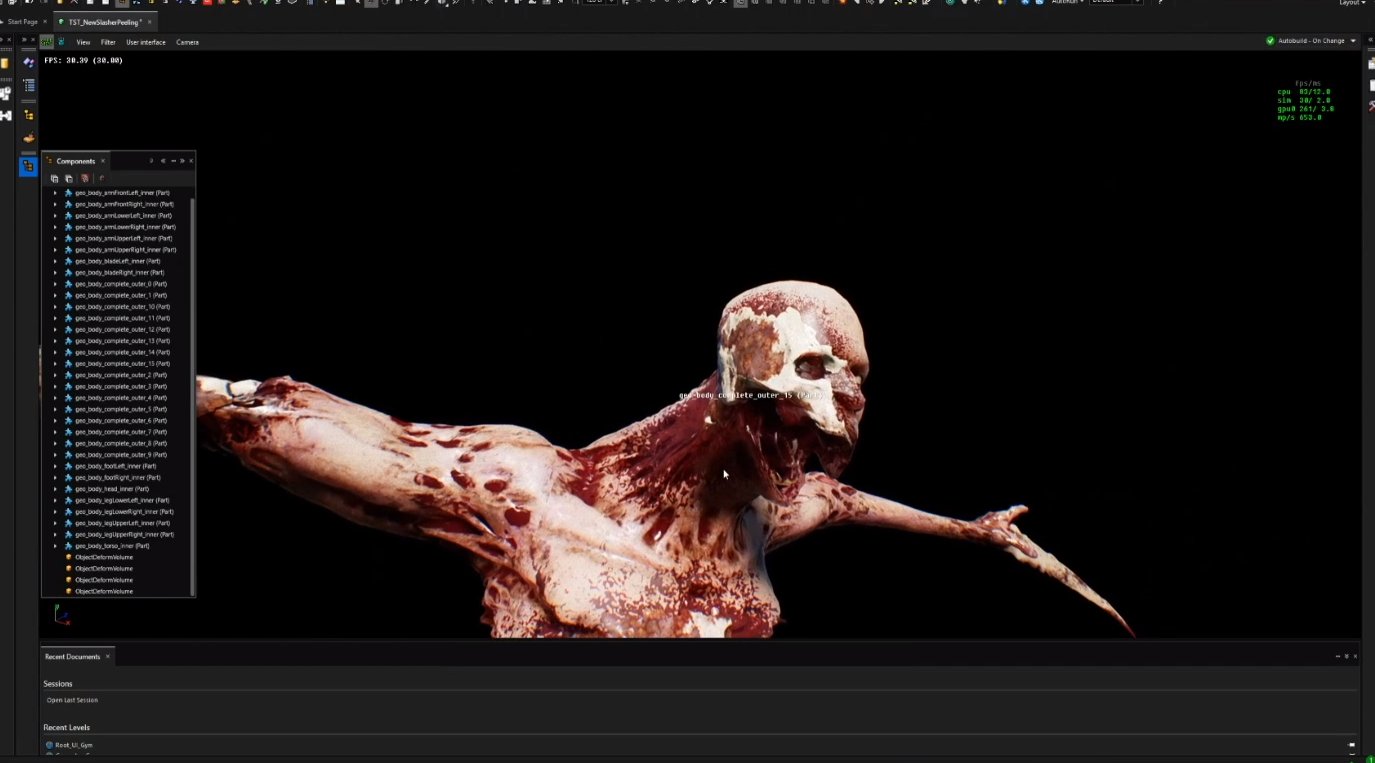
Task: Click the yellow hierarchy icon in the sidebar
Action: pos(29,115)
